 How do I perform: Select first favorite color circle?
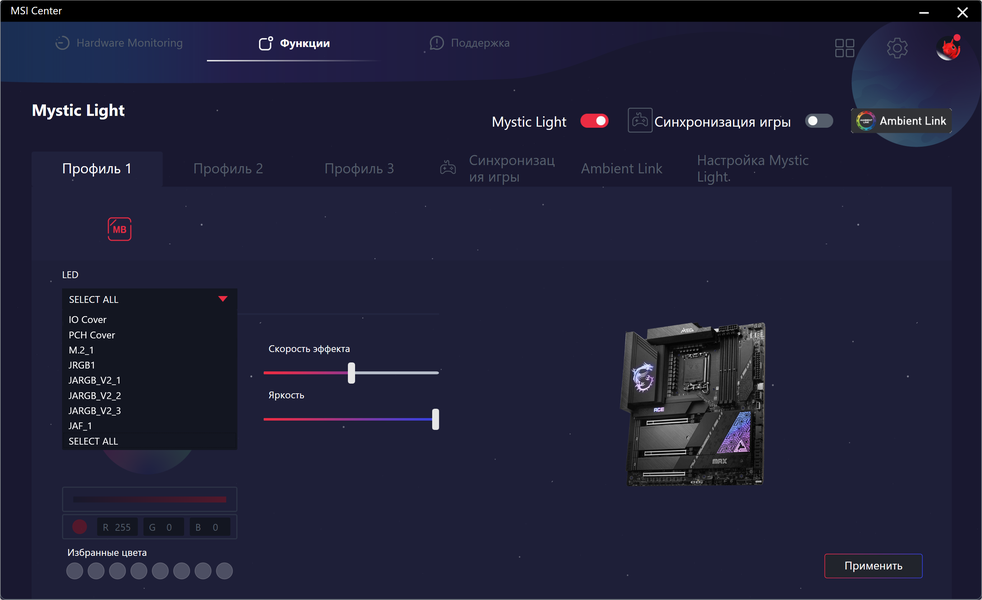coord(75,571)
